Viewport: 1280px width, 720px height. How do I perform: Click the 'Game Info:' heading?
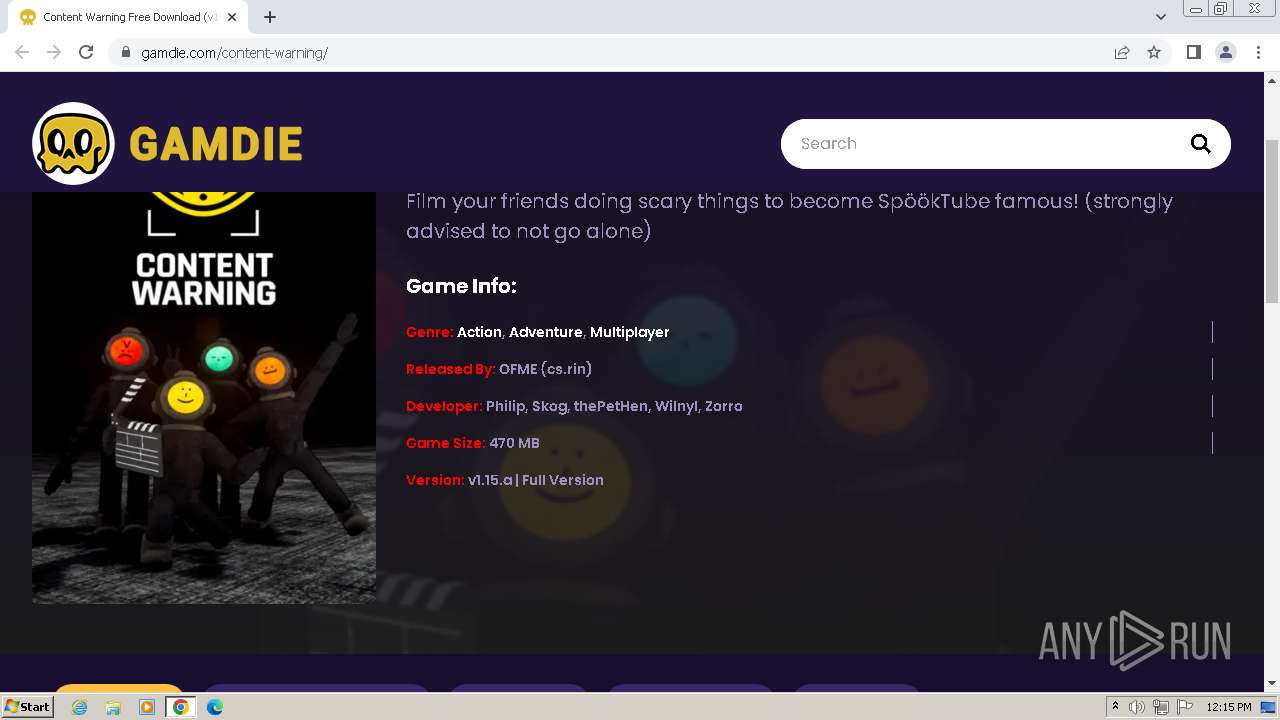point(461,286)
